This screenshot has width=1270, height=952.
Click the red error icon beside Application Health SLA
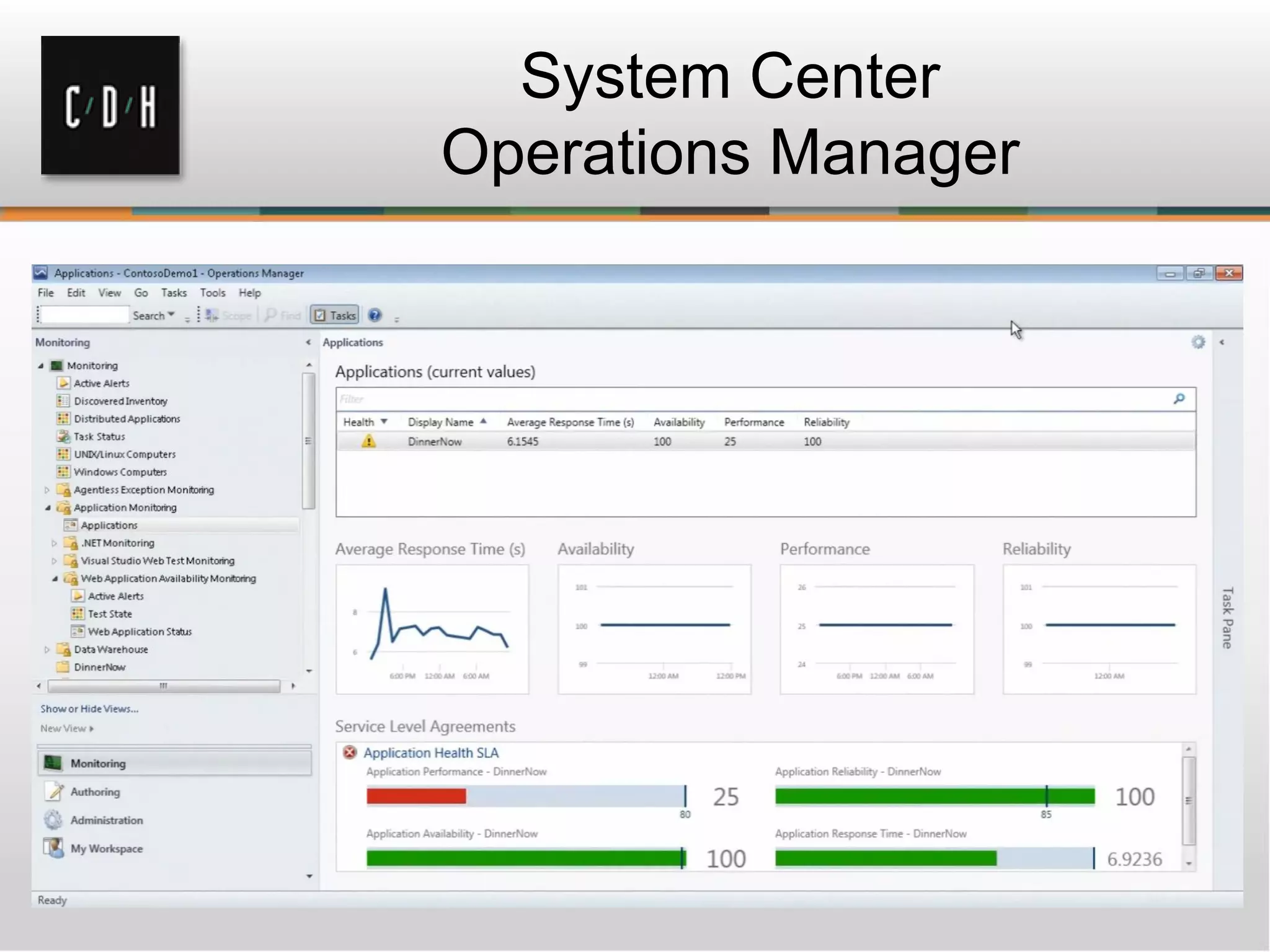click(x=350, y=752)
